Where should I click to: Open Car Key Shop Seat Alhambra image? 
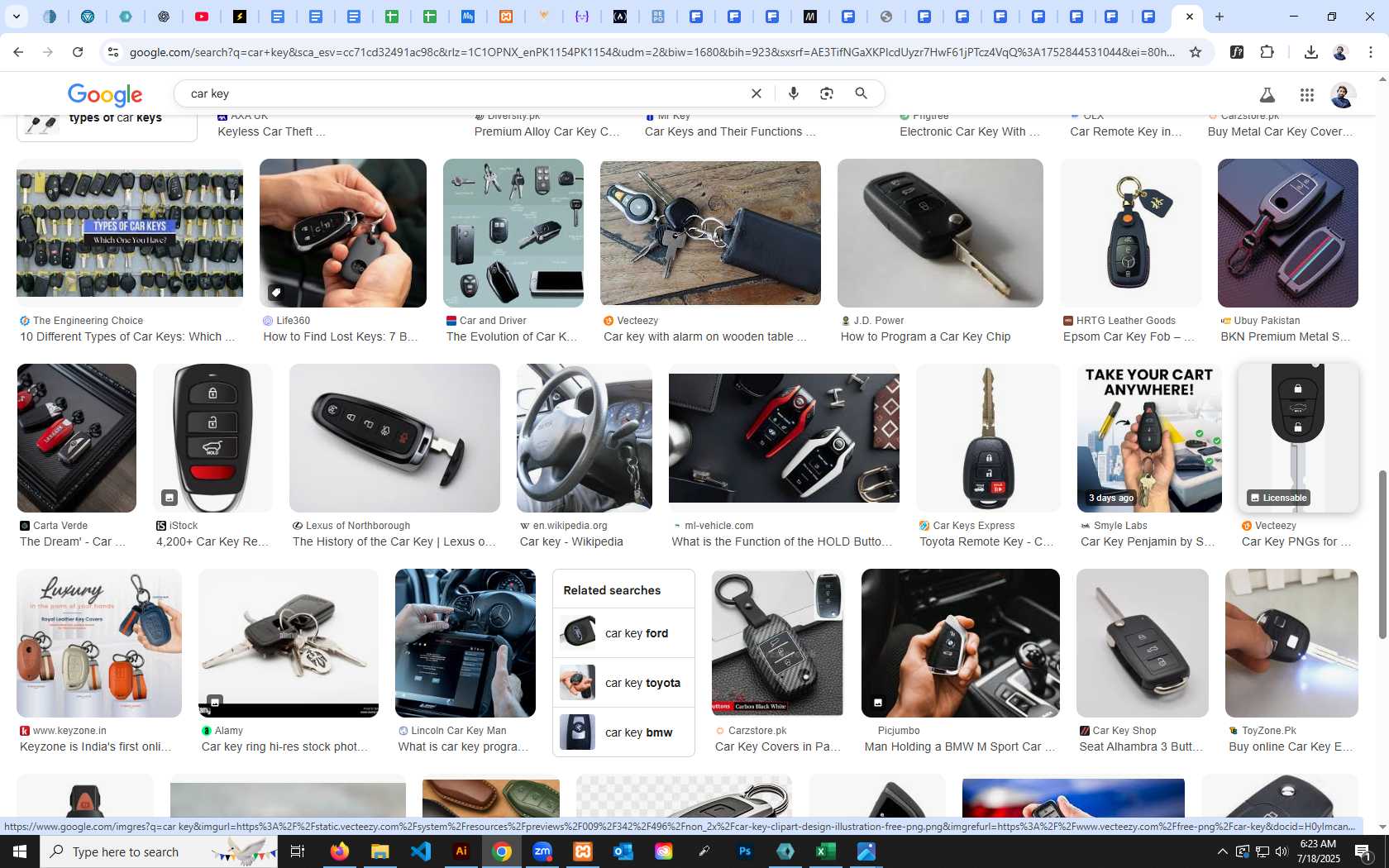click(x=1143, y=643)
